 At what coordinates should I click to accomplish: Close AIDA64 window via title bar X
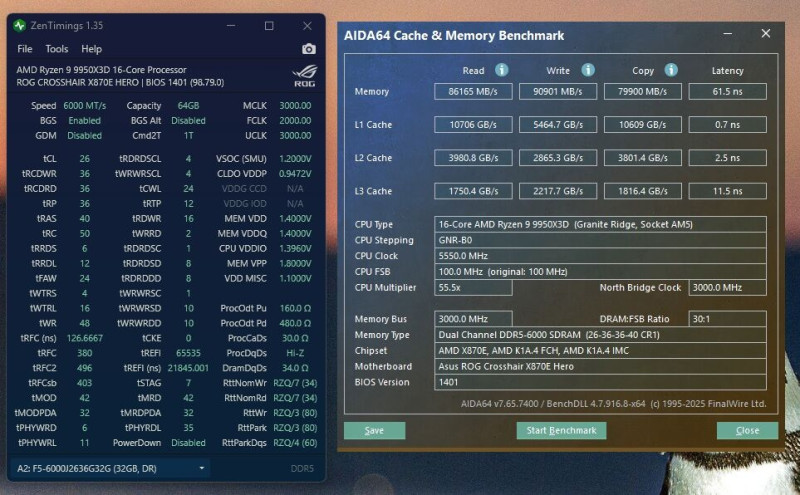pos(766,33)
